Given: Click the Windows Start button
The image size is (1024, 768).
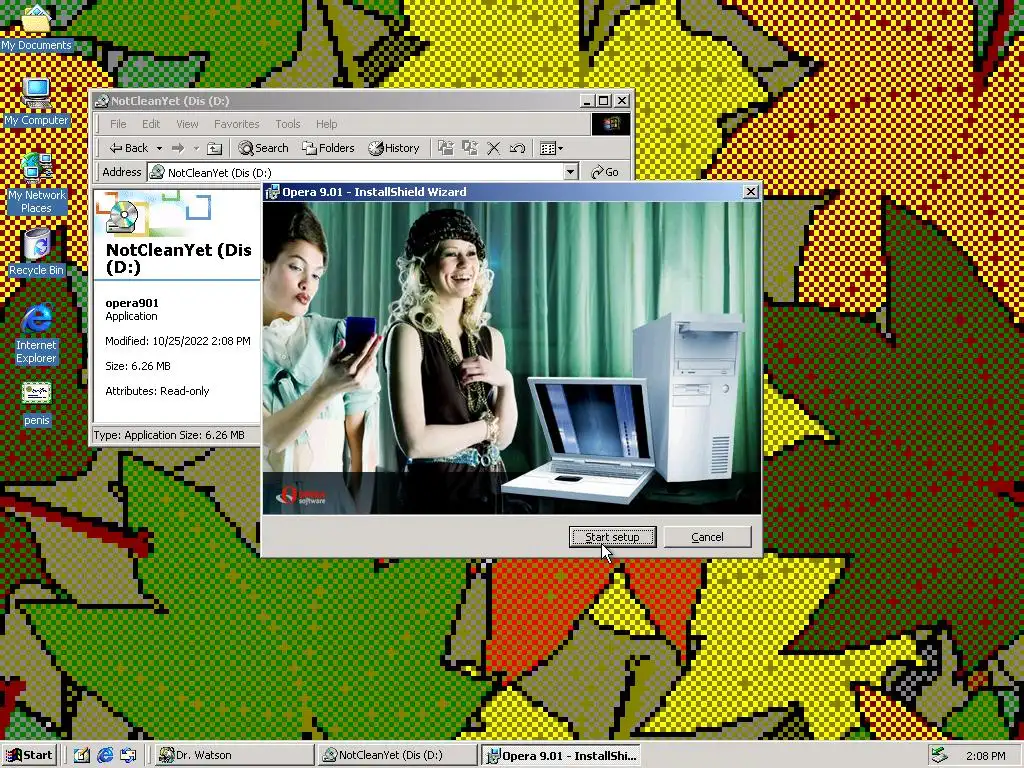Looking at the screenshot, I should point(29,755).
